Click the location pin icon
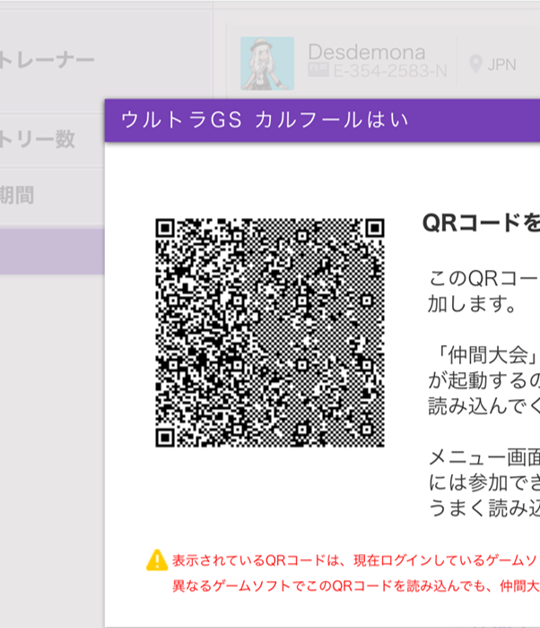 pyautogui.click(x=475, y=64)
